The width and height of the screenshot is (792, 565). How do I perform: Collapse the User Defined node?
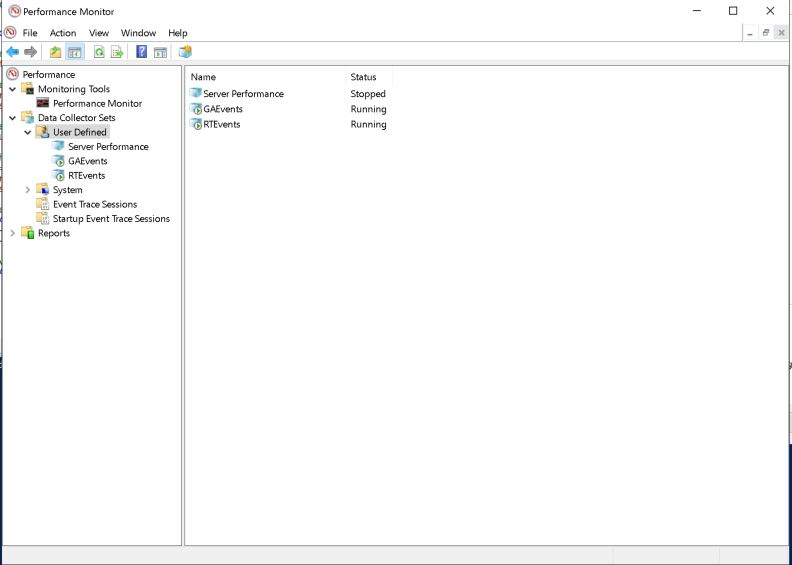click(28, 132)
